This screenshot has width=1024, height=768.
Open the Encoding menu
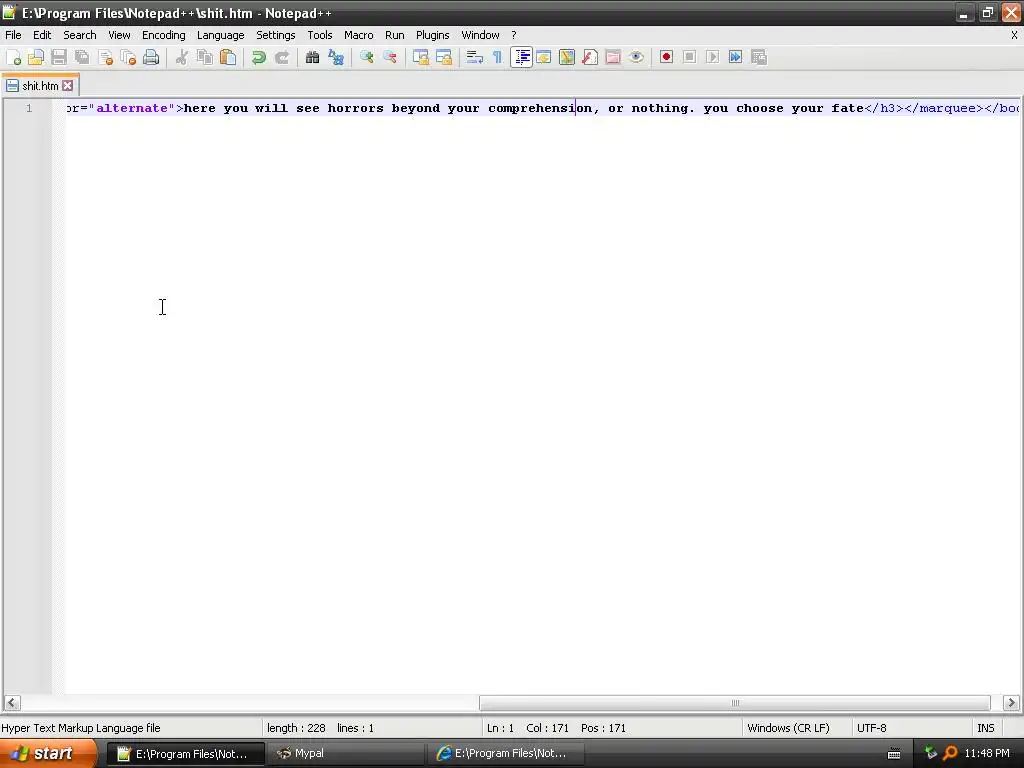pyautogui.click(x=163, y=35)
